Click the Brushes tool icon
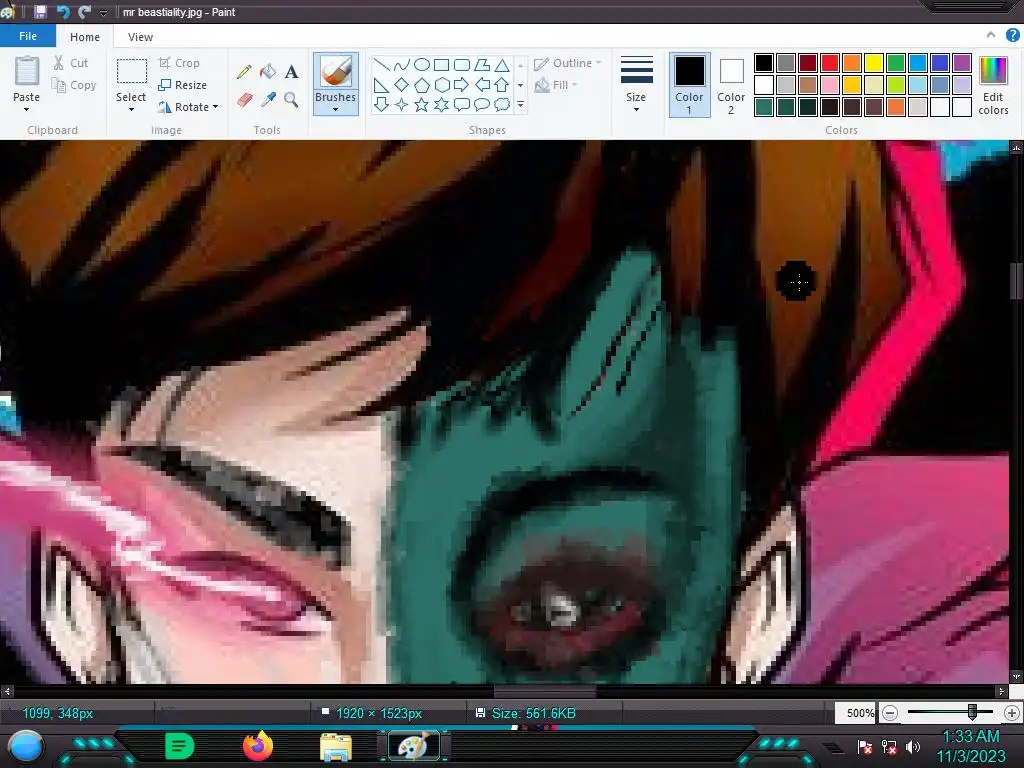This screenshot has width=1024, height=768. [x=336, y=72]
